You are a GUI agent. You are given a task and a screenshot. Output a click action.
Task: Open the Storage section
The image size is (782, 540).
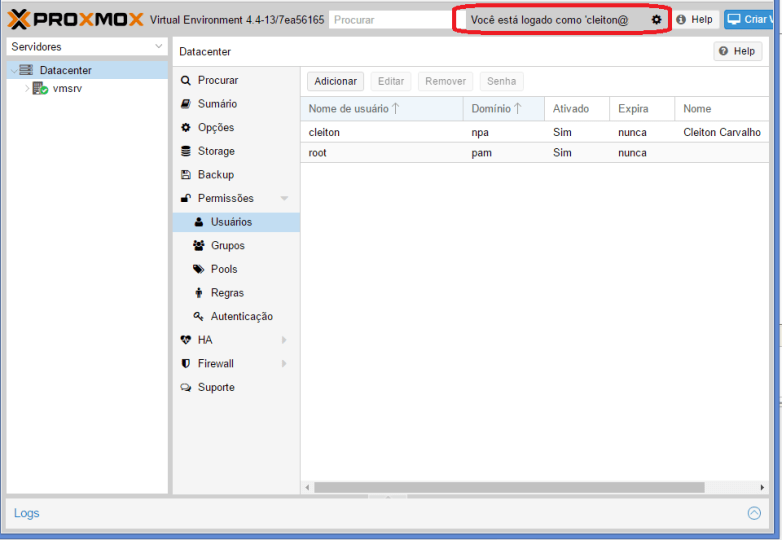point(216,151)
